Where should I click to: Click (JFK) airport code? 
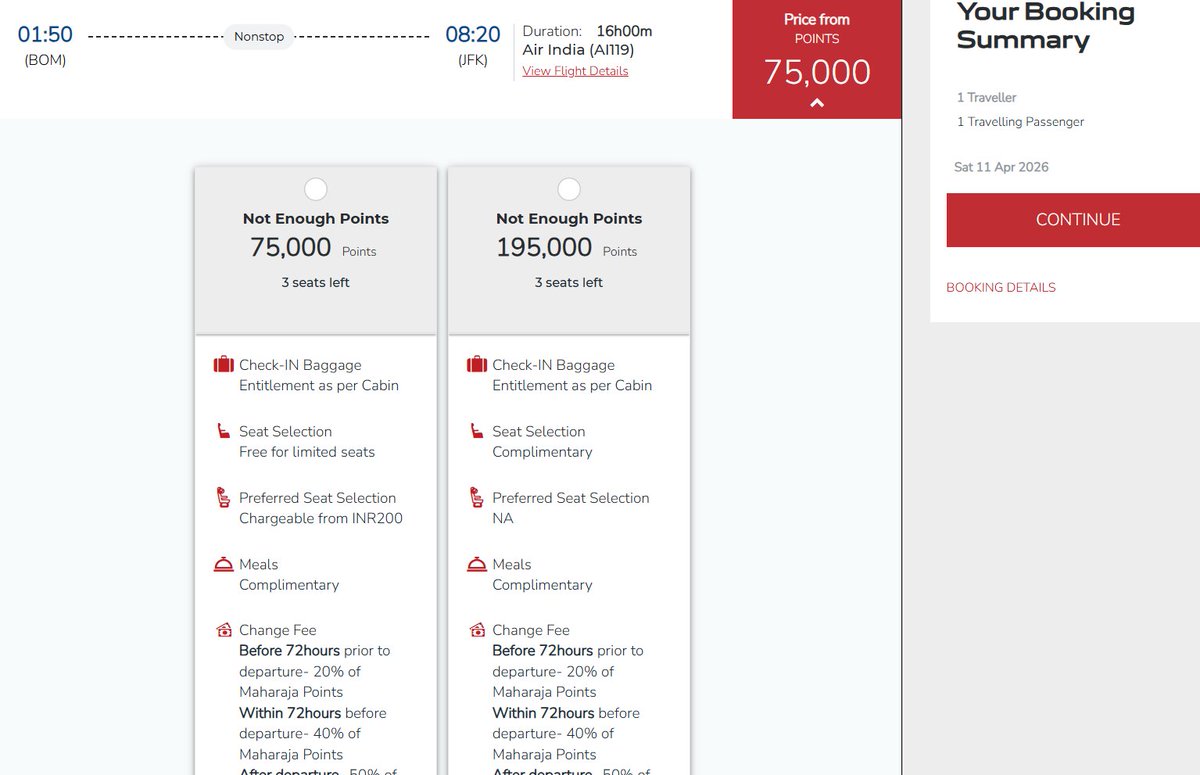pos(473,60)
